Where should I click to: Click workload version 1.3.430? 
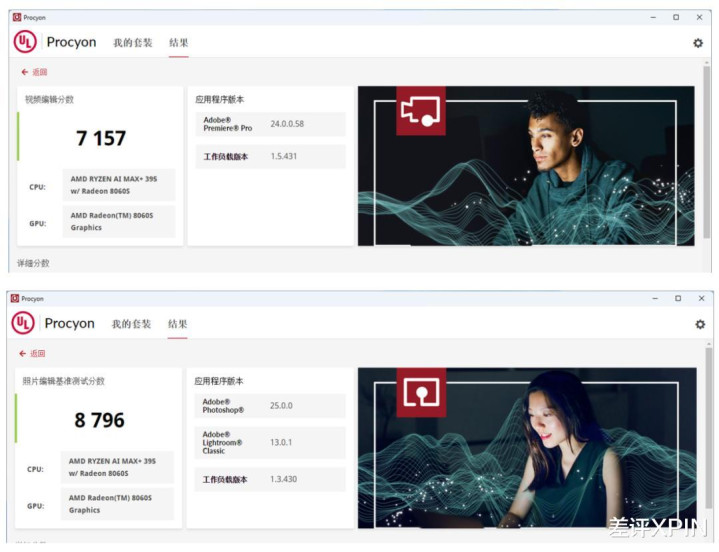click(x=283, y=479)
